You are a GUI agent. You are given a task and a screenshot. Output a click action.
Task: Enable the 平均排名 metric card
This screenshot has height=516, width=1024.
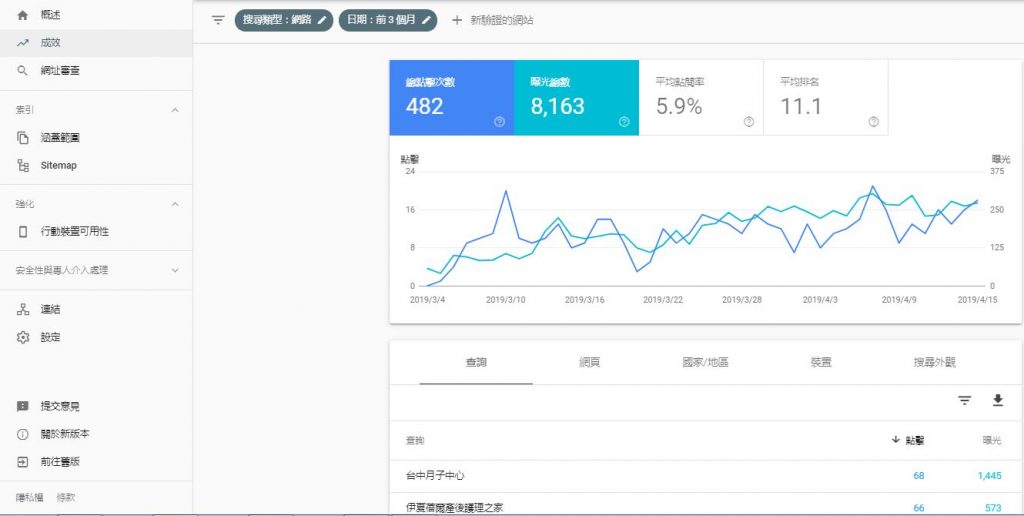[825, 98]
